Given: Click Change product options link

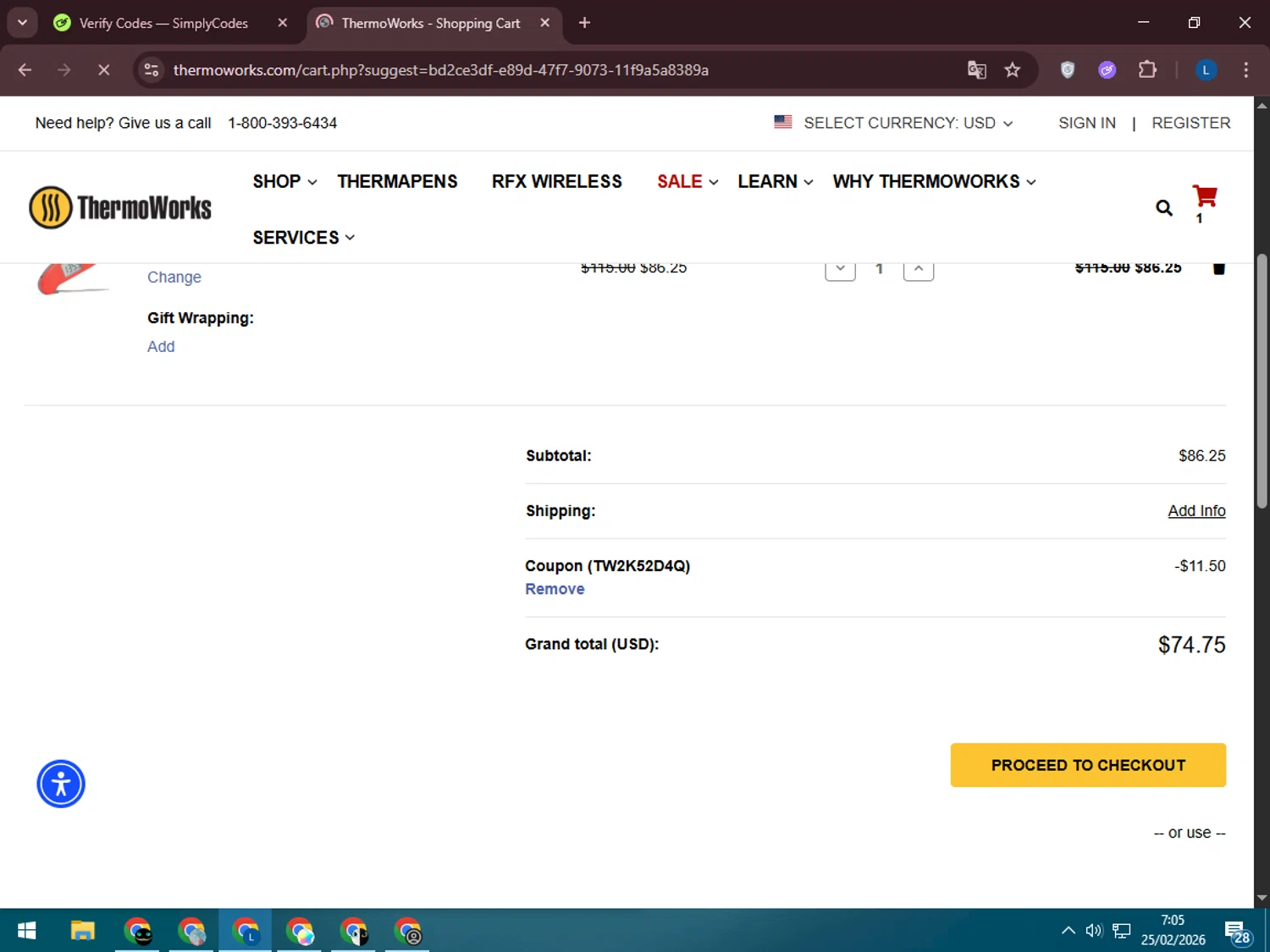Looking at the screenshot, I should tap(174, 277).
